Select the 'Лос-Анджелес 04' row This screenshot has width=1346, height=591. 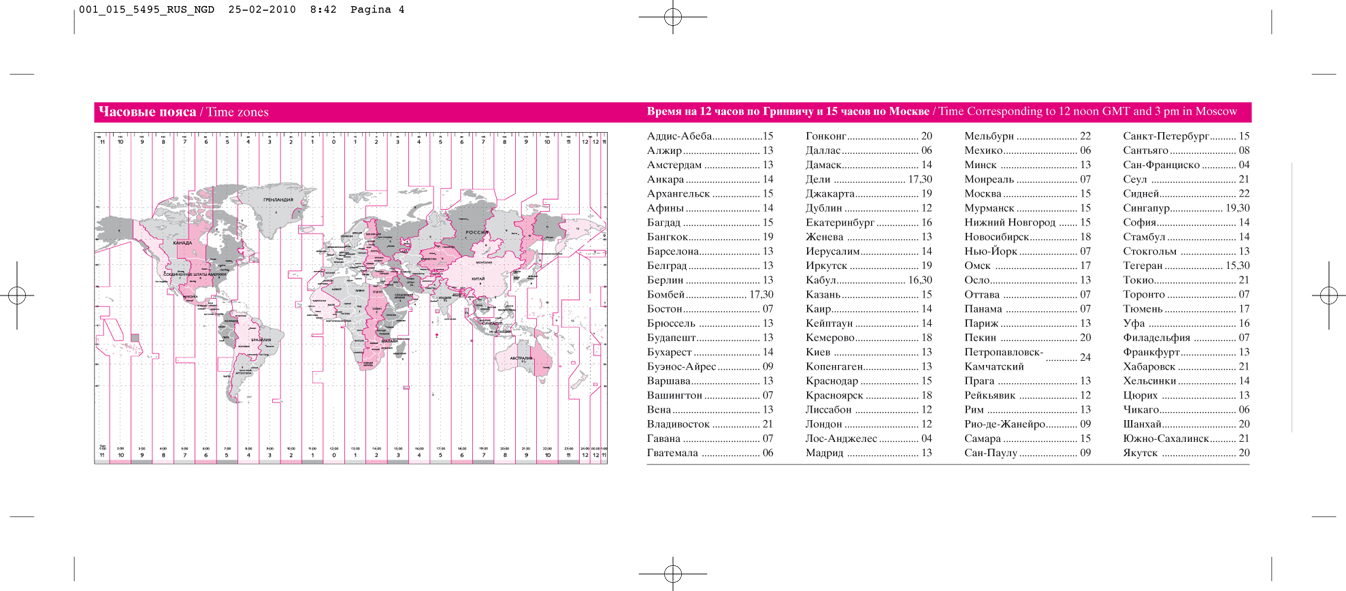pyautogui.click(x=869, y=439)
